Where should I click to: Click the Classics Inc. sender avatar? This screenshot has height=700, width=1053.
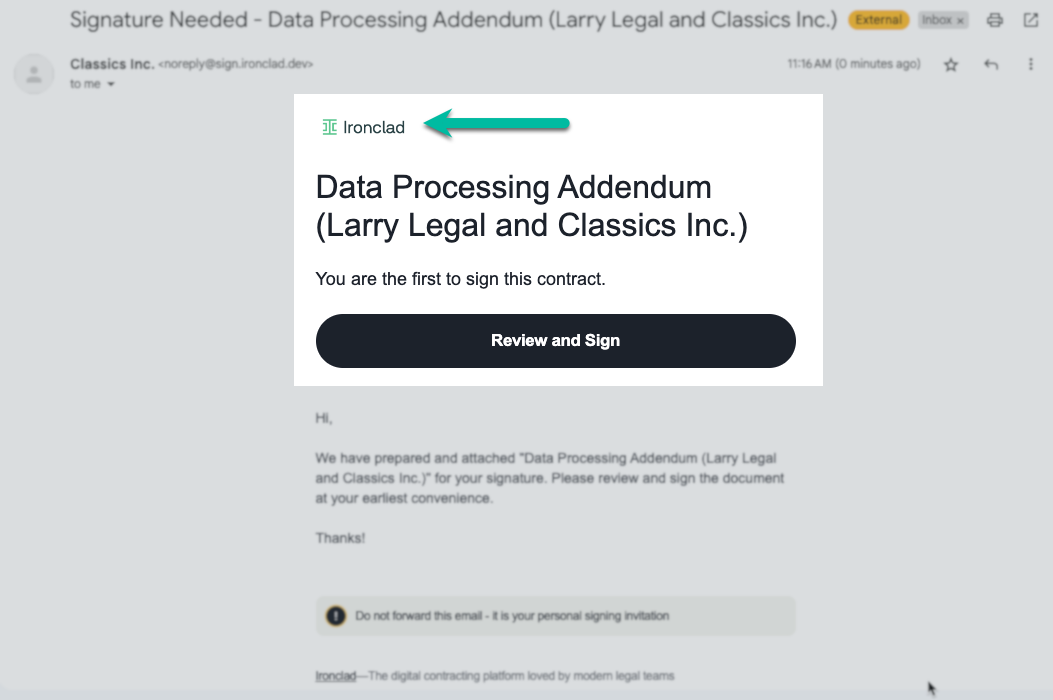[x=34, y=74]
